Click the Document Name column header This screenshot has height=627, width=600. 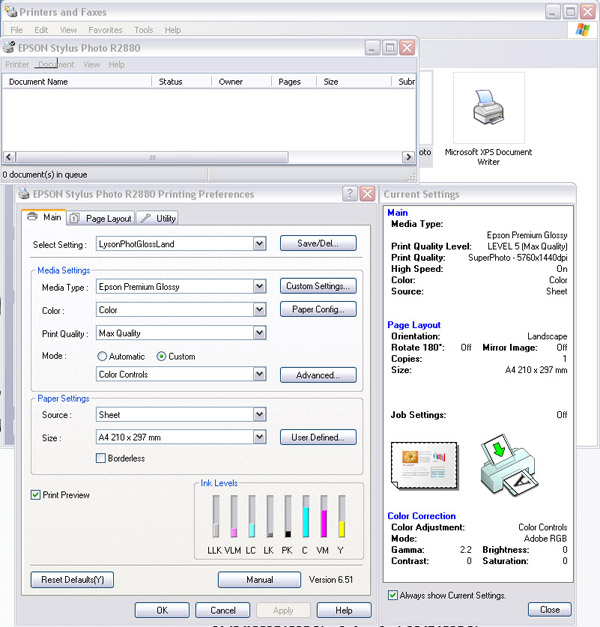click(77, 82)
